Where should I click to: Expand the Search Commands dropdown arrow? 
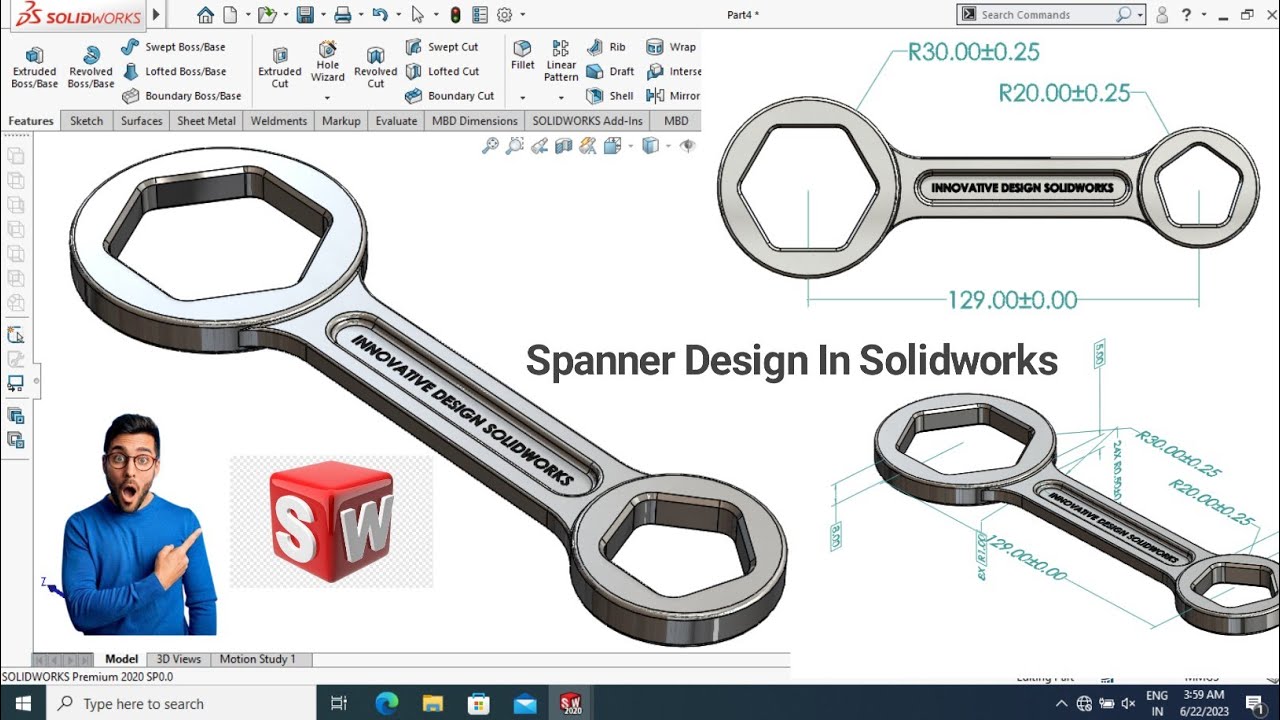(1140, 15)
